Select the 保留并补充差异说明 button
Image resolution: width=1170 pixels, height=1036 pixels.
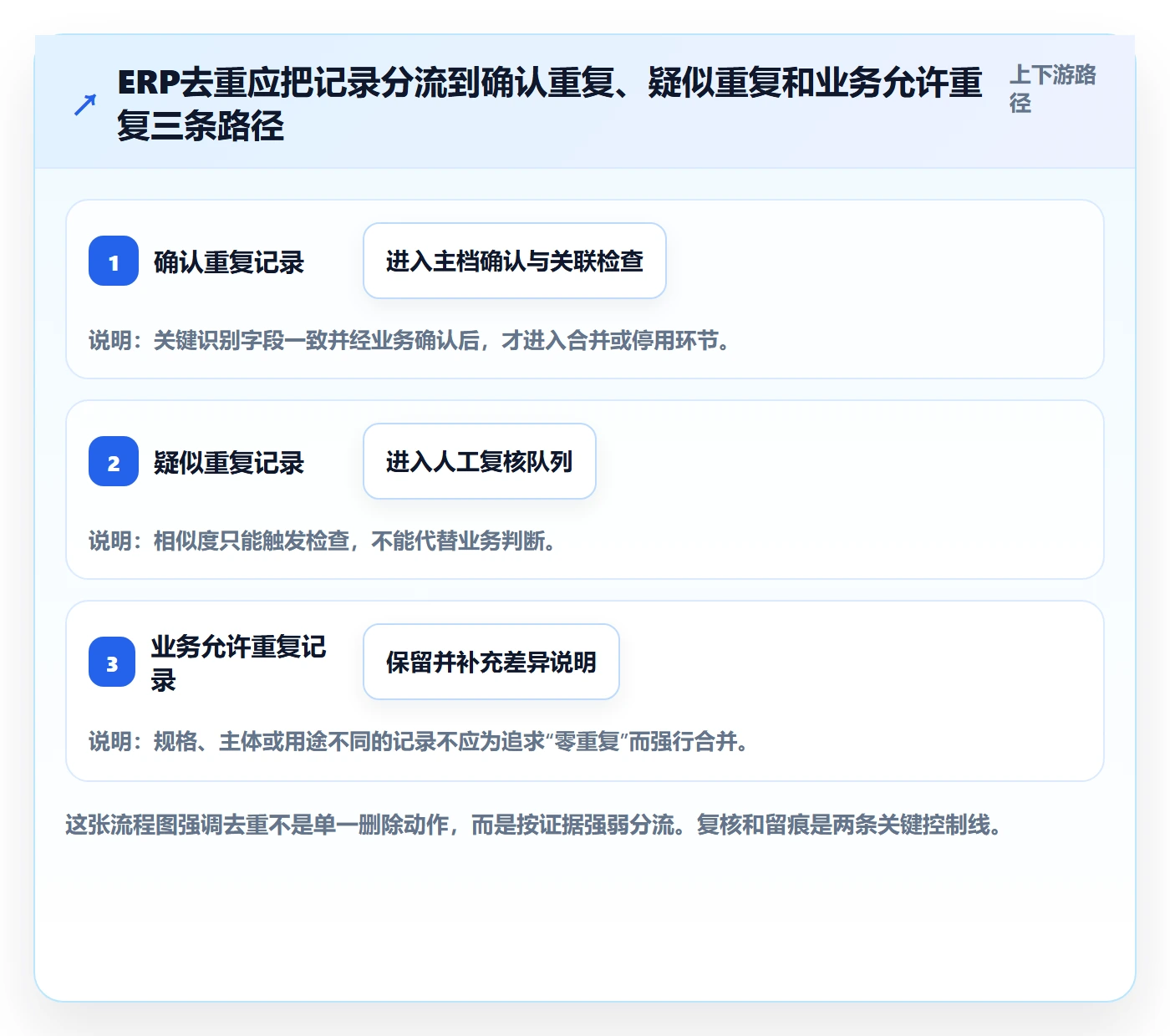point(491,662)
